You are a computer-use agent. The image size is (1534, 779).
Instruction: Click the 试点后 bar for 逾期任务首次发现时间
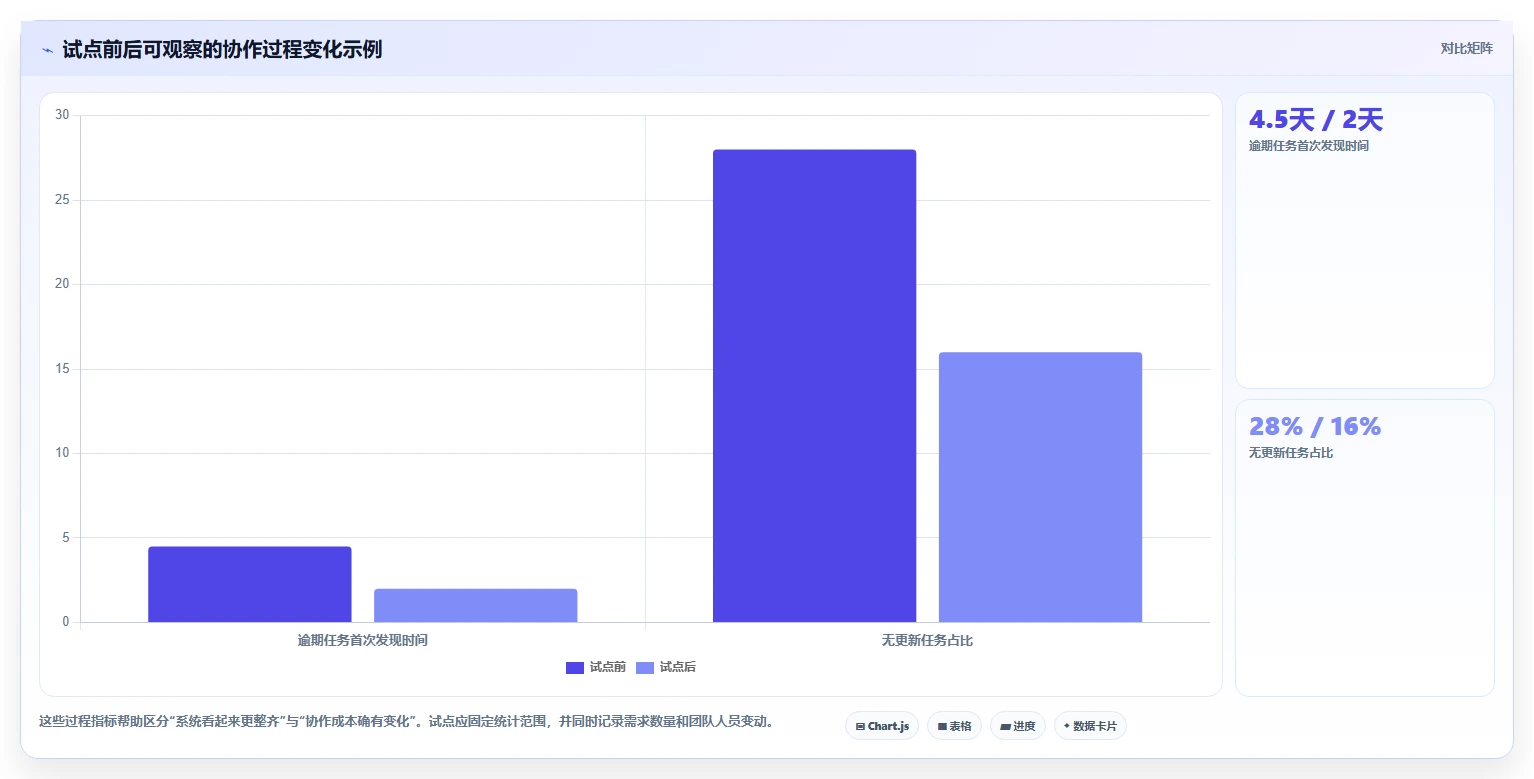(x=476, y=605)
